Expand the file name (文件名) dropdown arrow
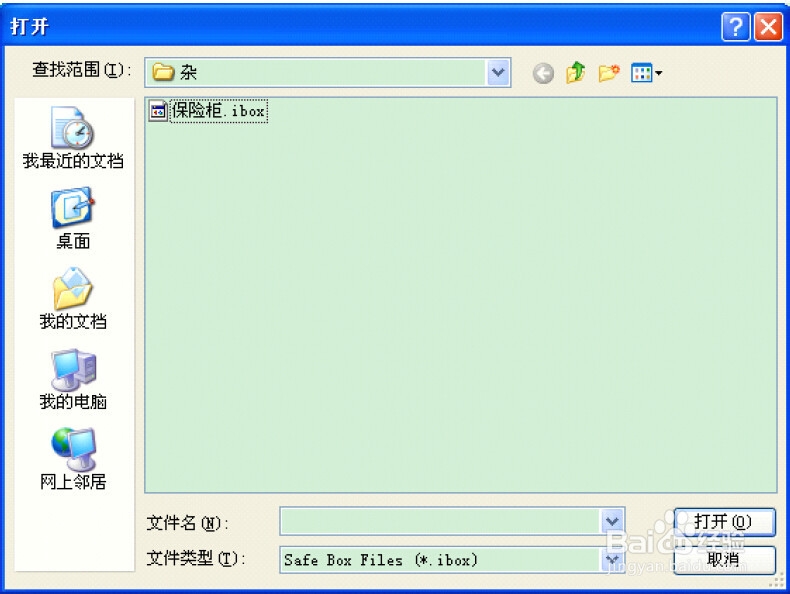This screenshot has width=790, height=594. (612, 521)
